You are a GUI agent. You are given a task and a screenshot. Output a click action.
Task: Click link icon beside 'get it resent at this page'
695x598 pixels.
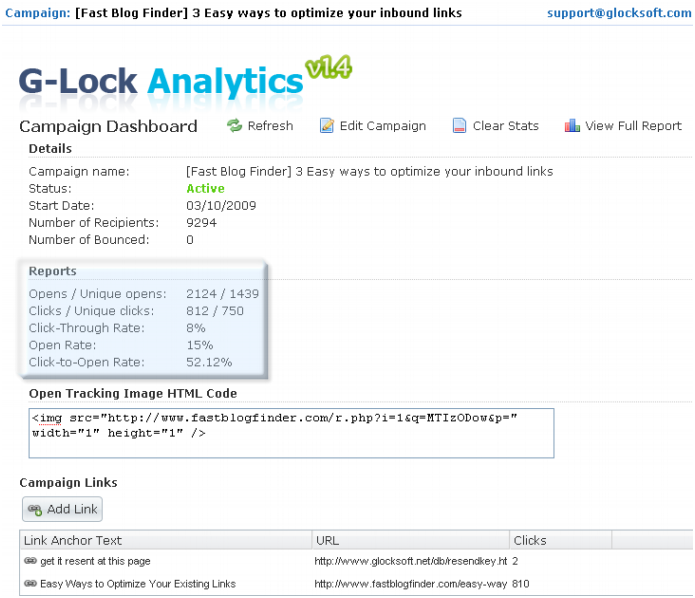tap(30, 561)
